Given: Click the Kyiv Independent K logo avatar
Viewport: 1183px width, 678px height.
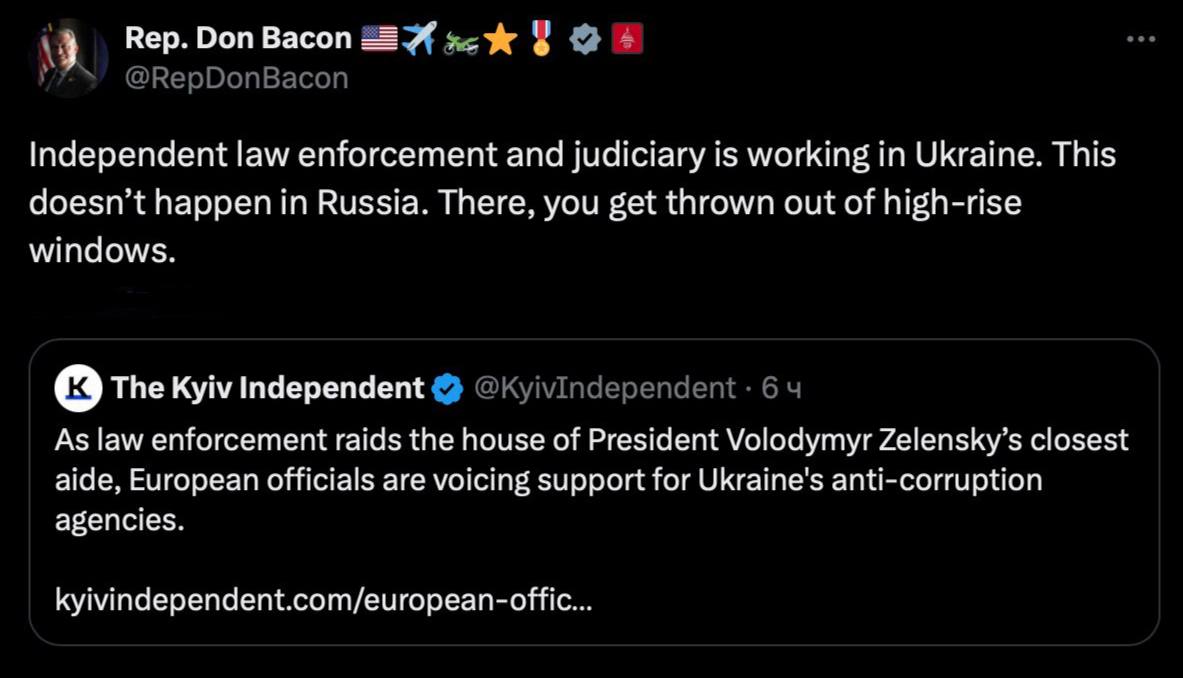Looking at the screenshot, I should (x=78, y=388).
